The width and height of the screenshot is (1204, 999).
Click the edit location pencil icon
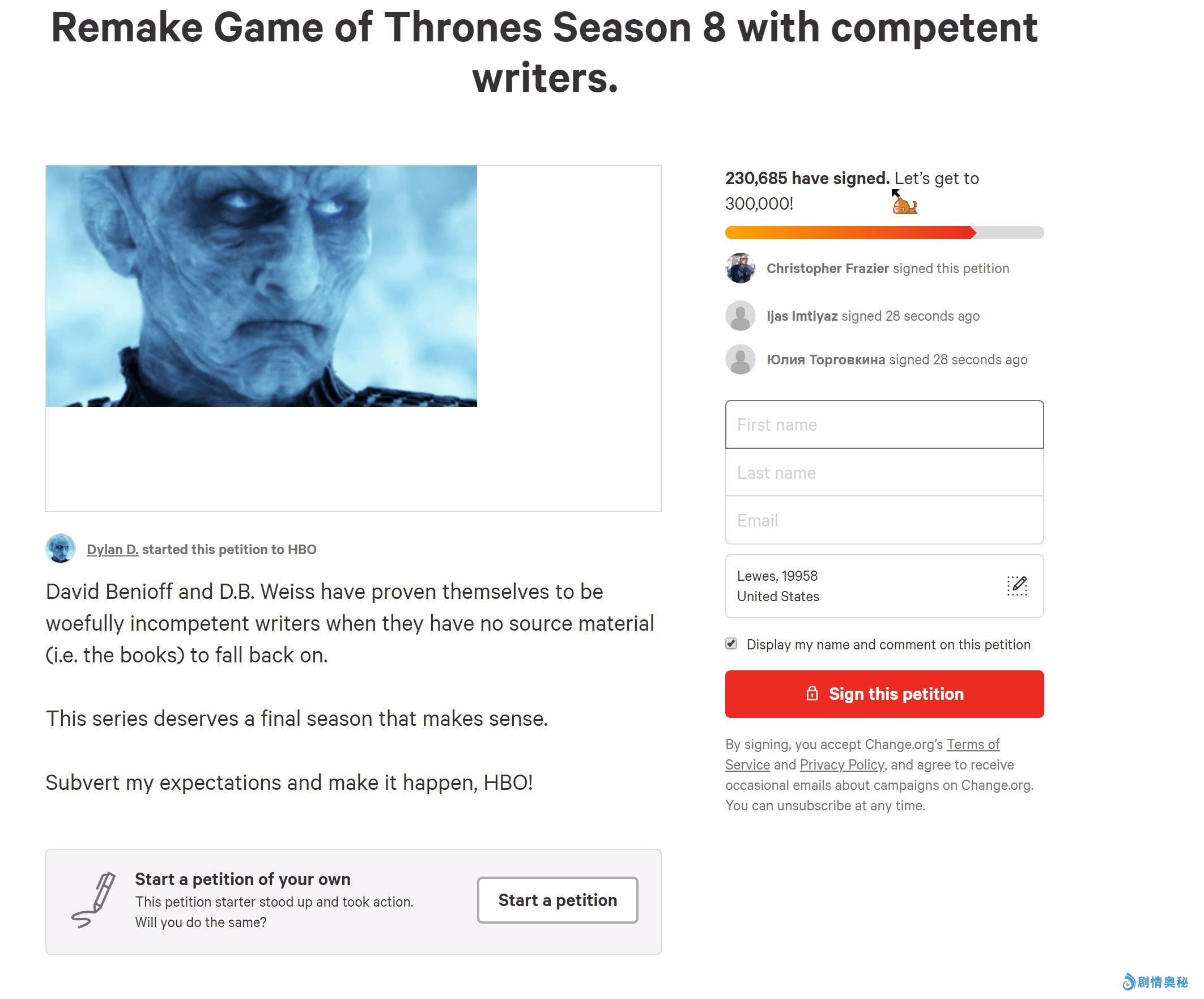click(x=1016, y=585)
